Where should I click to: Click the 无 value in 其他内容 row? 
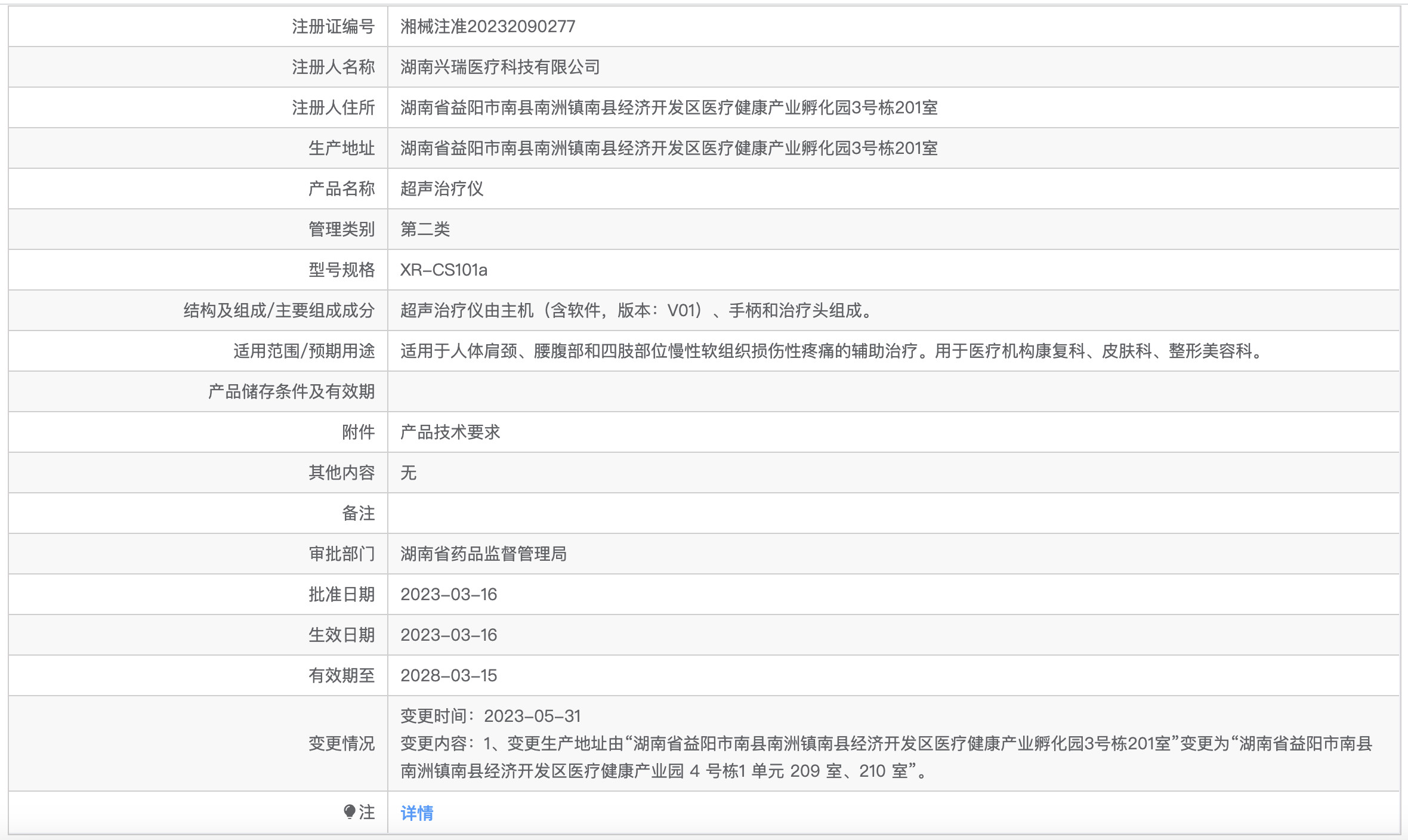coord(408,472)
